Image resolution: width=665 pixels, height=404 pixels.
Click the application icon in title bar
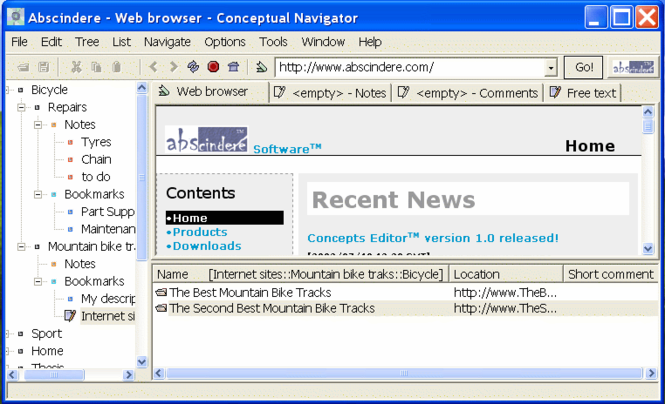click(16, 17)
